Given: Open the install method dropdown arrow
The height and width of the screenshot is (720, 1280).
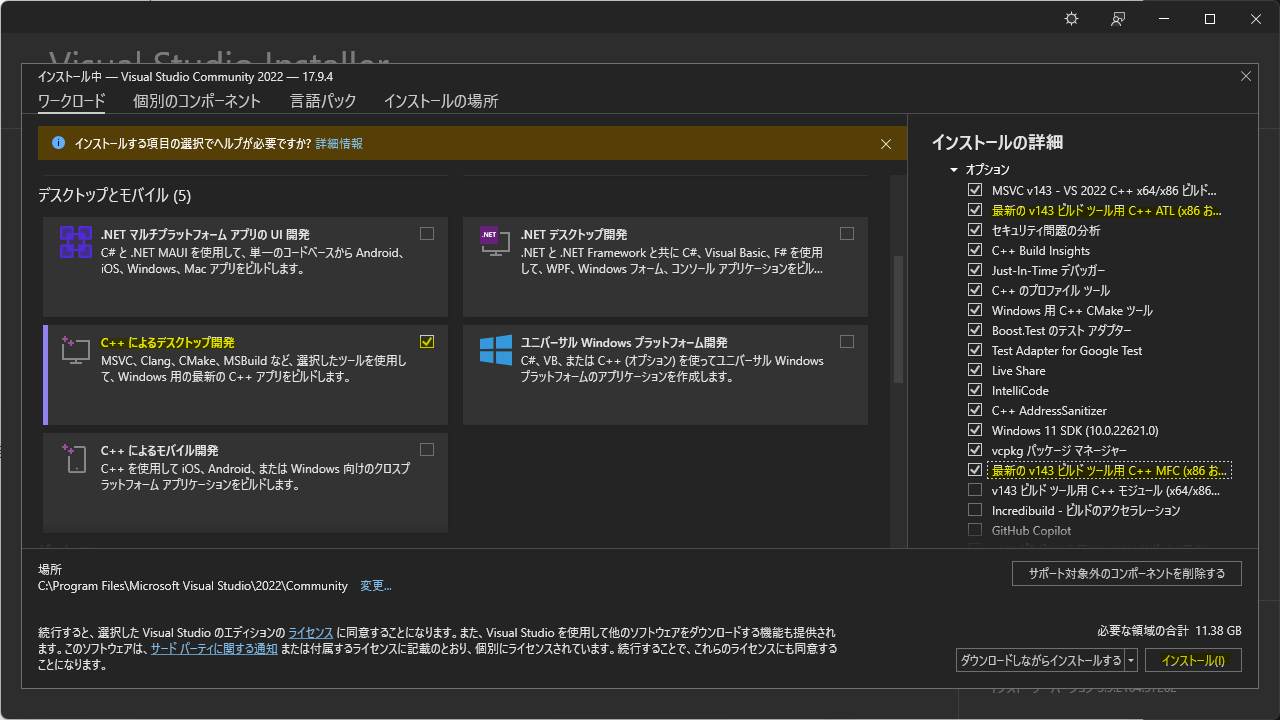Looking at the screenshot, I should (1131, 660).
